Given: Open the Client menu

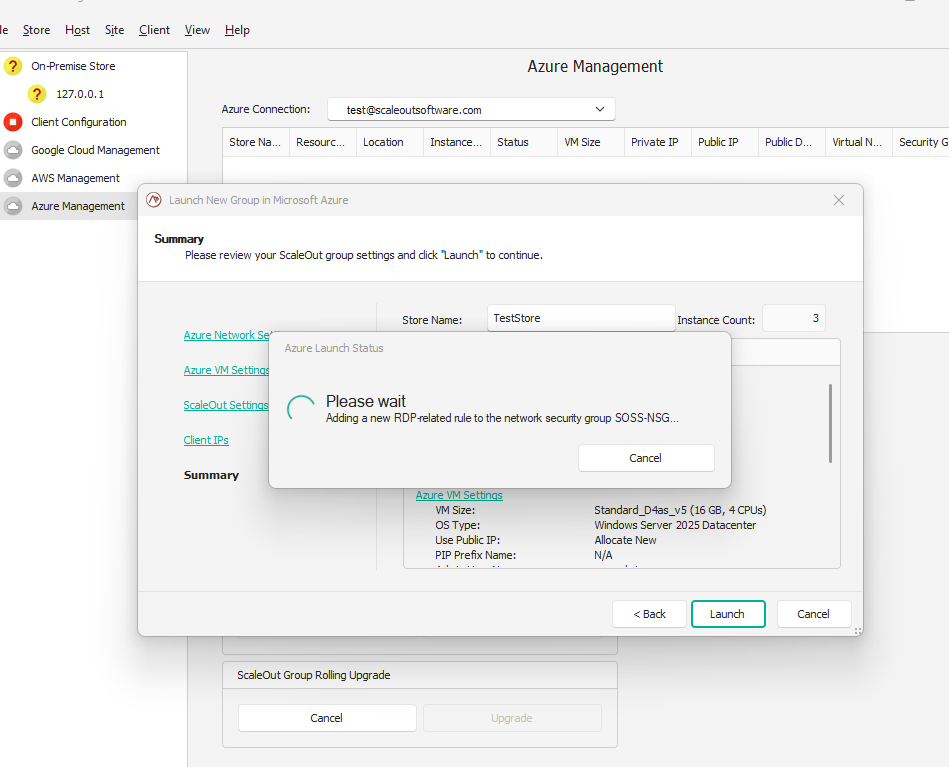Looking at the screenshot, I should coord(154,30).
